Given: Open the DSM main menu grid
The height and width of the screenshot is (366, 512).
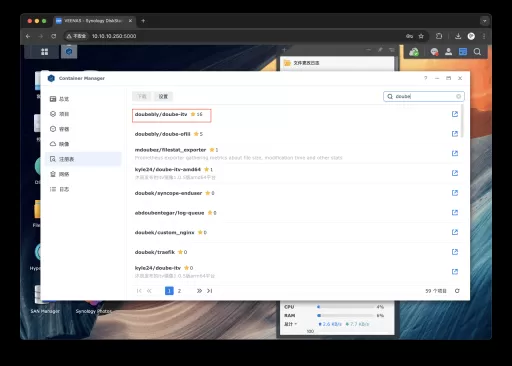Looking at the screenshot, I should click(x=44, y=52).
